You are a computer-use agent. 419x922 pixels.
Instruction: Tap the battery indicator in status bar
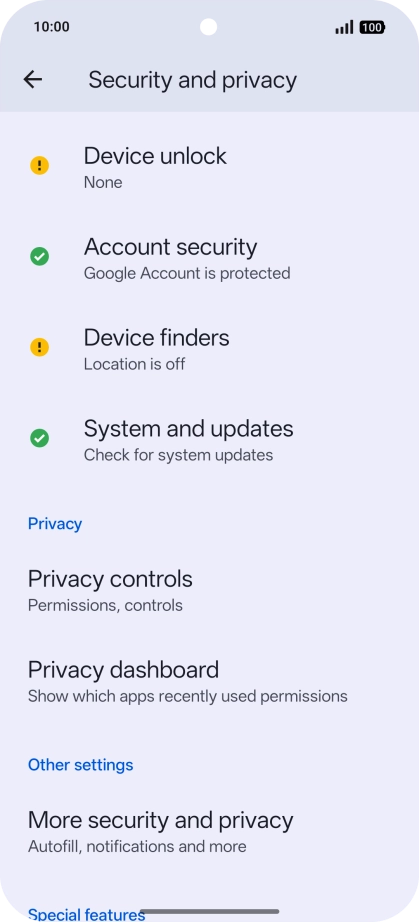pos(371,27)
